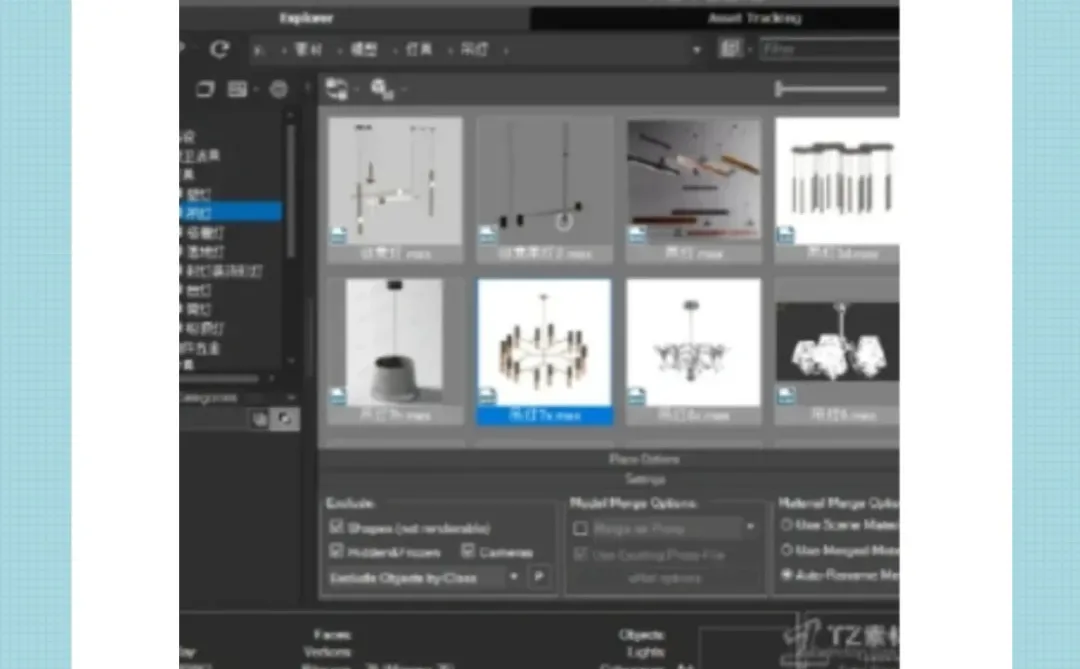Expand the arrow beside the list-layout icon
This screenshot has width=1080, height=669.
click(256, 90)
